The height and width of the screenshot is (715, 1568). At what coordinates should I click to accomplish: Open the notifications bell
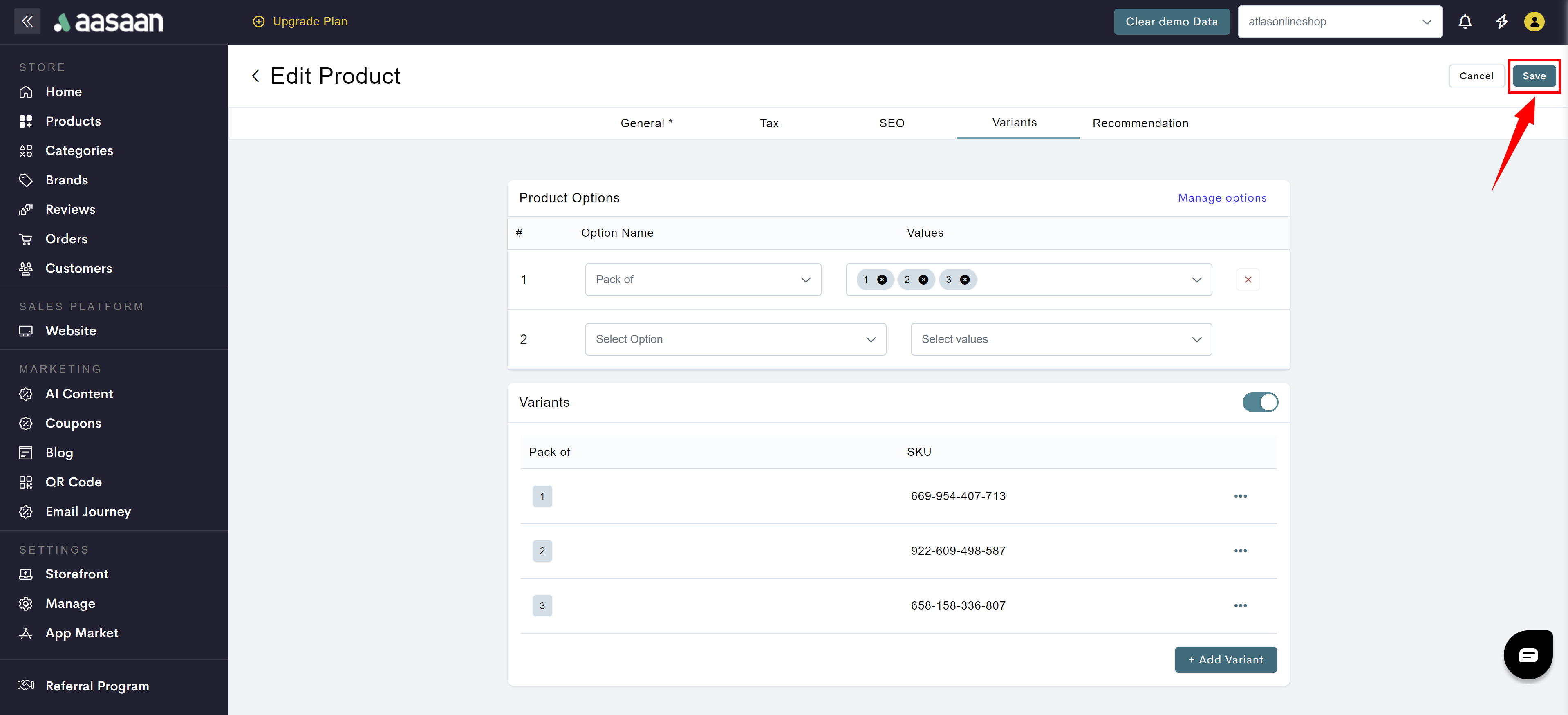click(x=1465, y=22)
